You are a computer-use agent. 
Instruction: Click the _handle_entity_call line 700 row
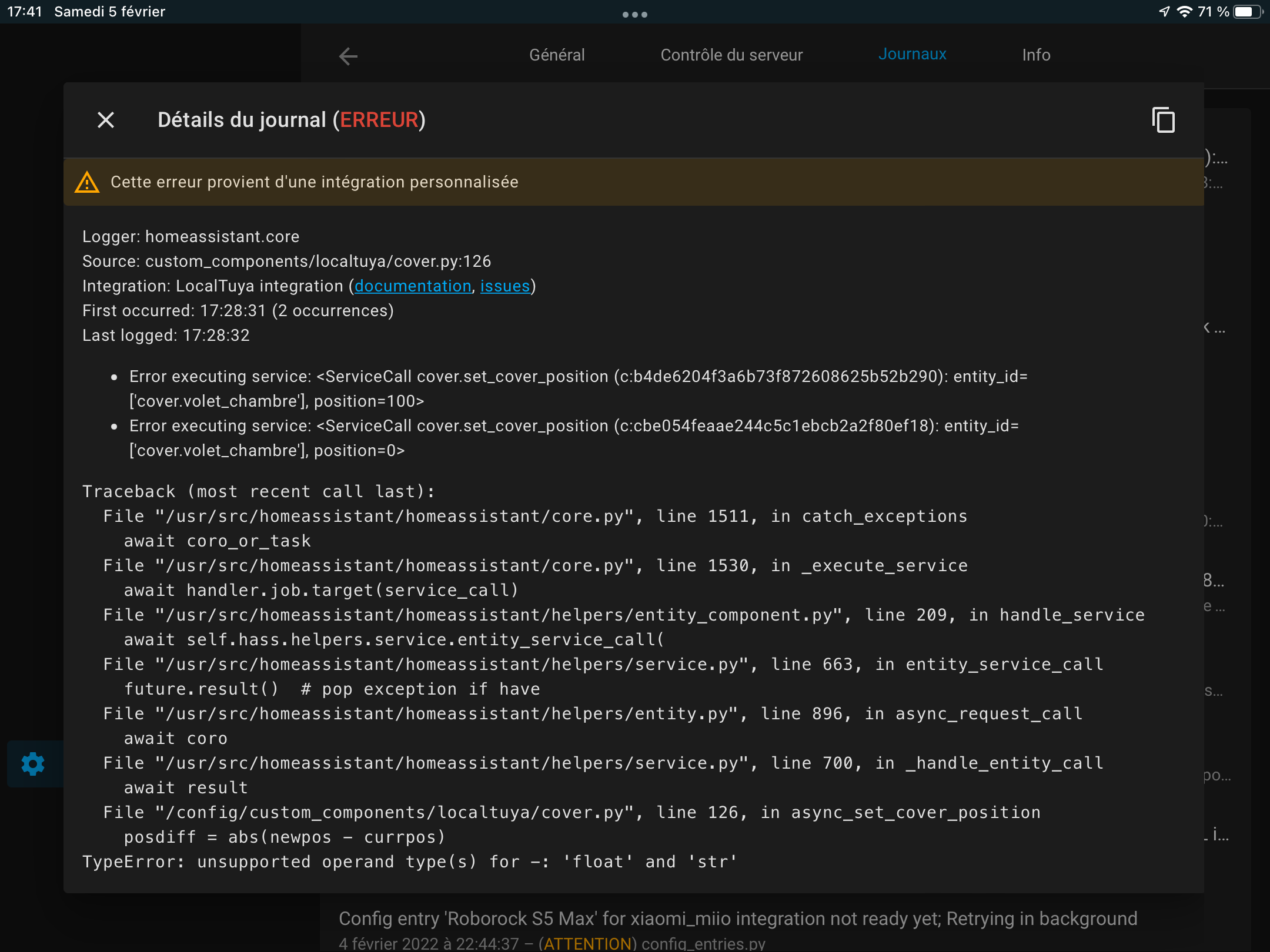coord(603,763)
